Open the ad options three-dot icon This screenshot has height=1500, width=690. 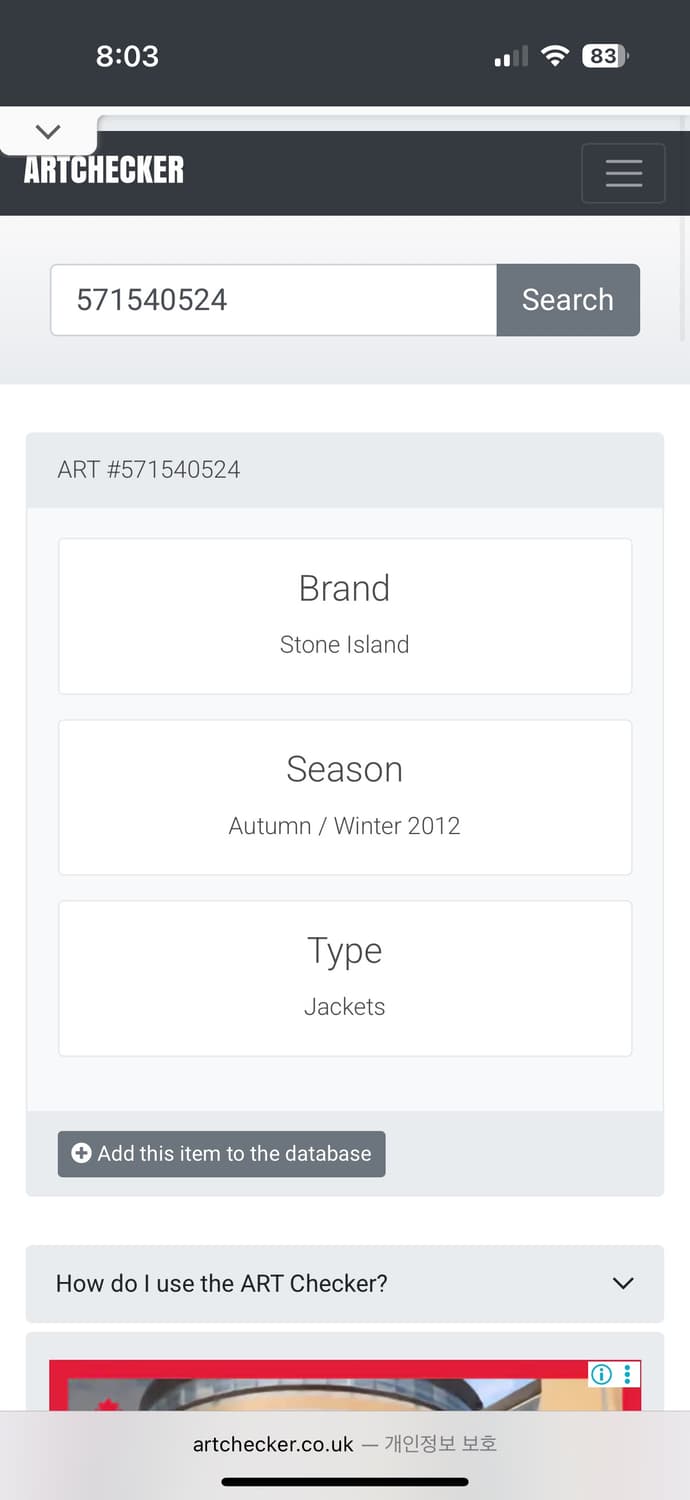[628, 1374]
